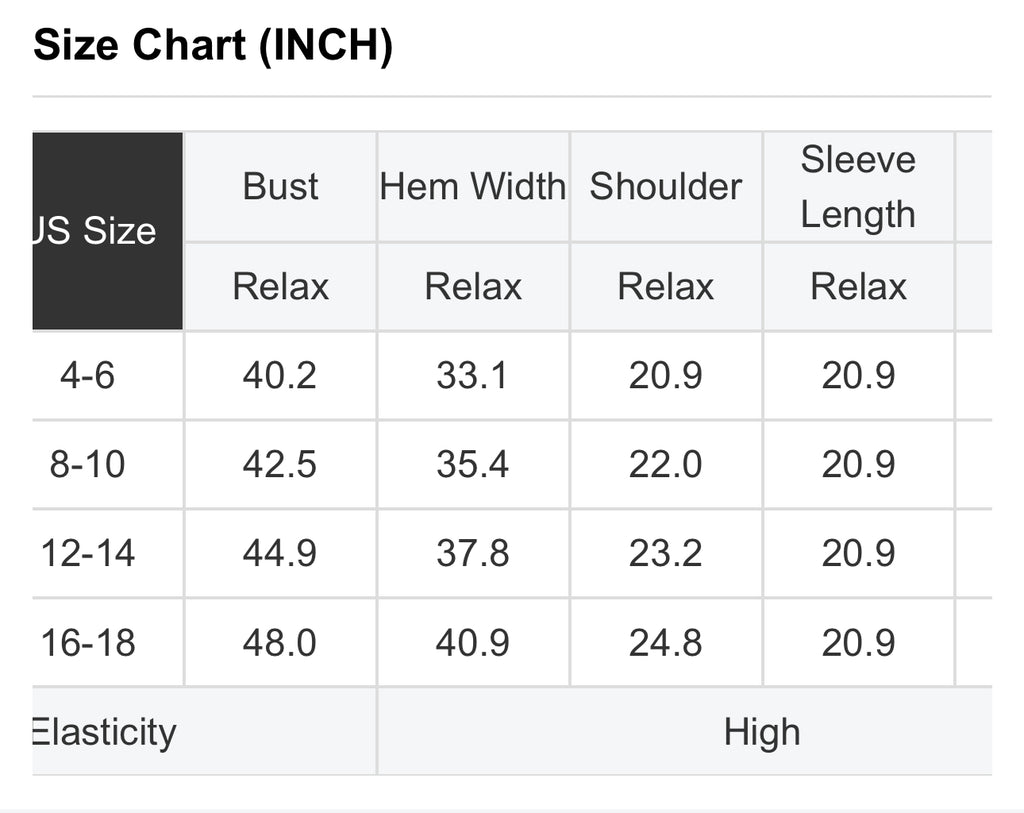1024x813 pixels.
Task: Click the Sleeve Length column header
Action: (858, 187)
